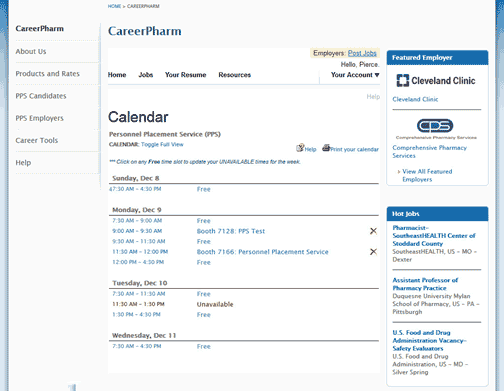Click Toggle Full View link
The height and width of the screenshot is (391, 504).
click(162, 144)
